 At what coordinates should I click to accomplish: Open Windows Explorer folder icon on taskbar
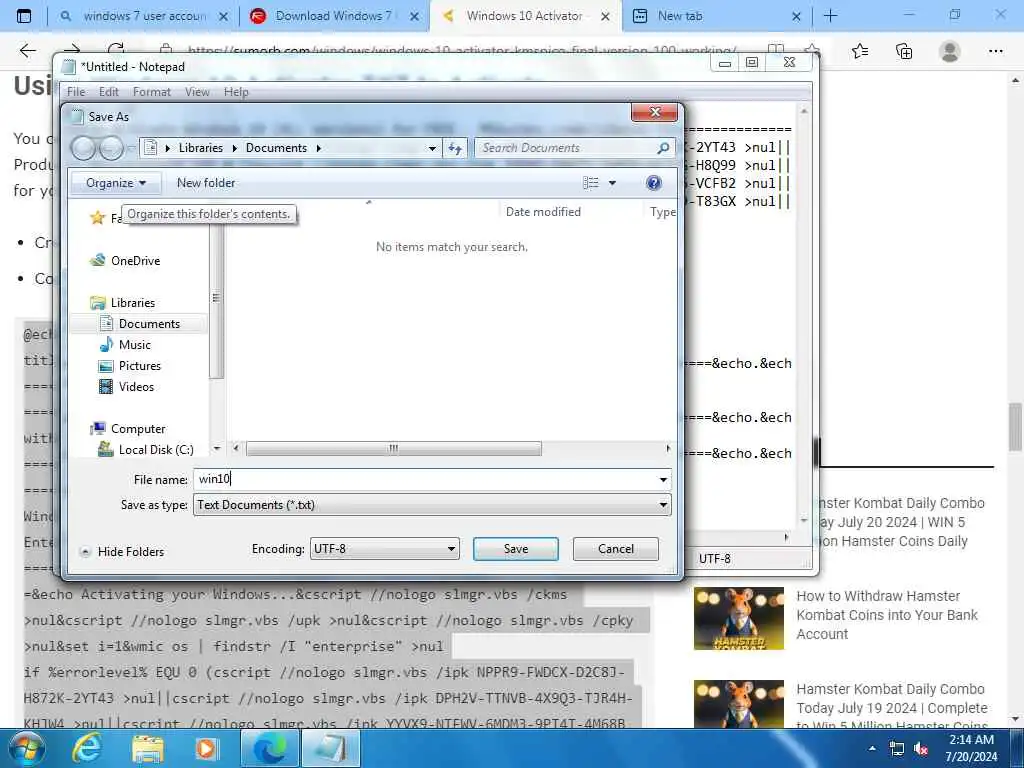click(x=148, y=748)
